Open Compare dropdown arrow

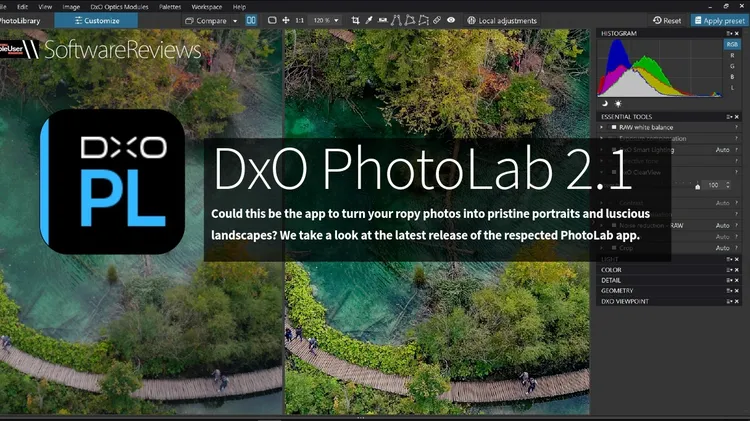[x=235, y=21]
